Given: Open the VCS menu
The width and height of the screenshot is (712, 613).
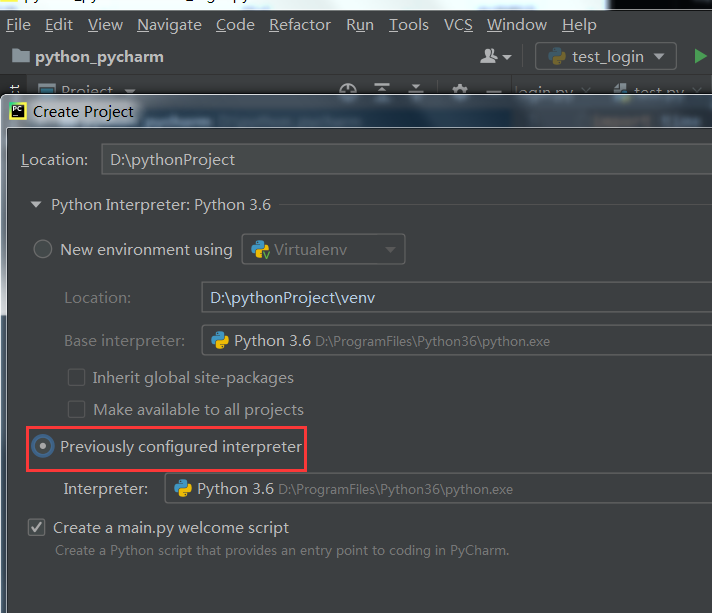Looking at the screenshot, I should (458, 25).
